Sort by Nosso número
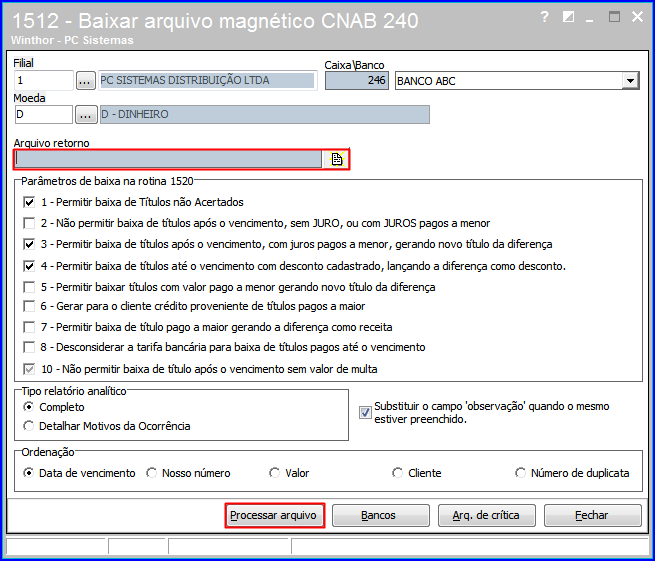 (x=151, y=473)
